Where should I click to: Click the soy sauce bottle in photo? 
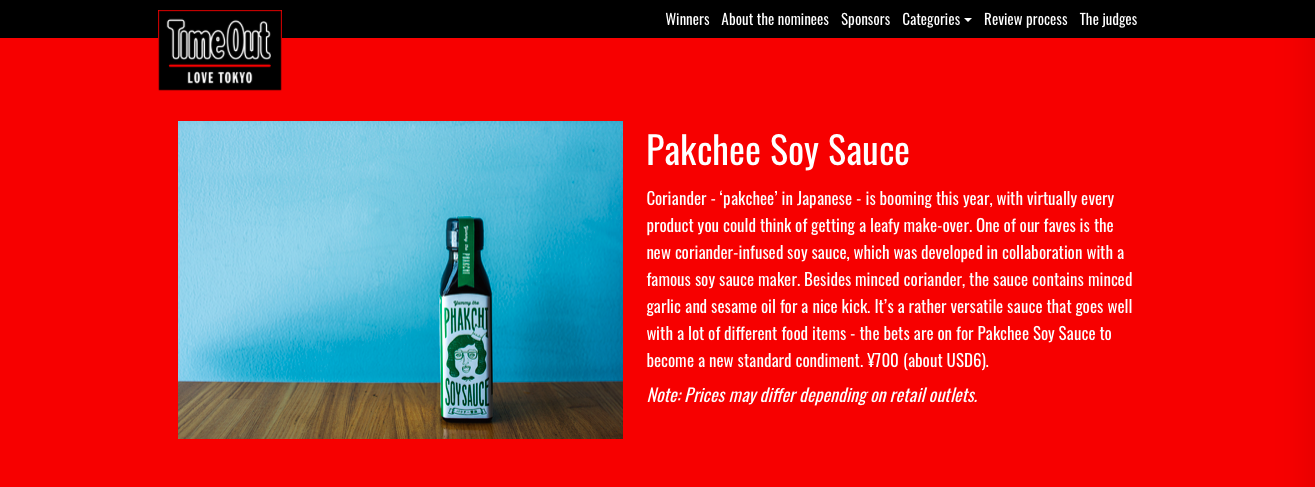[x=466, y=320]
